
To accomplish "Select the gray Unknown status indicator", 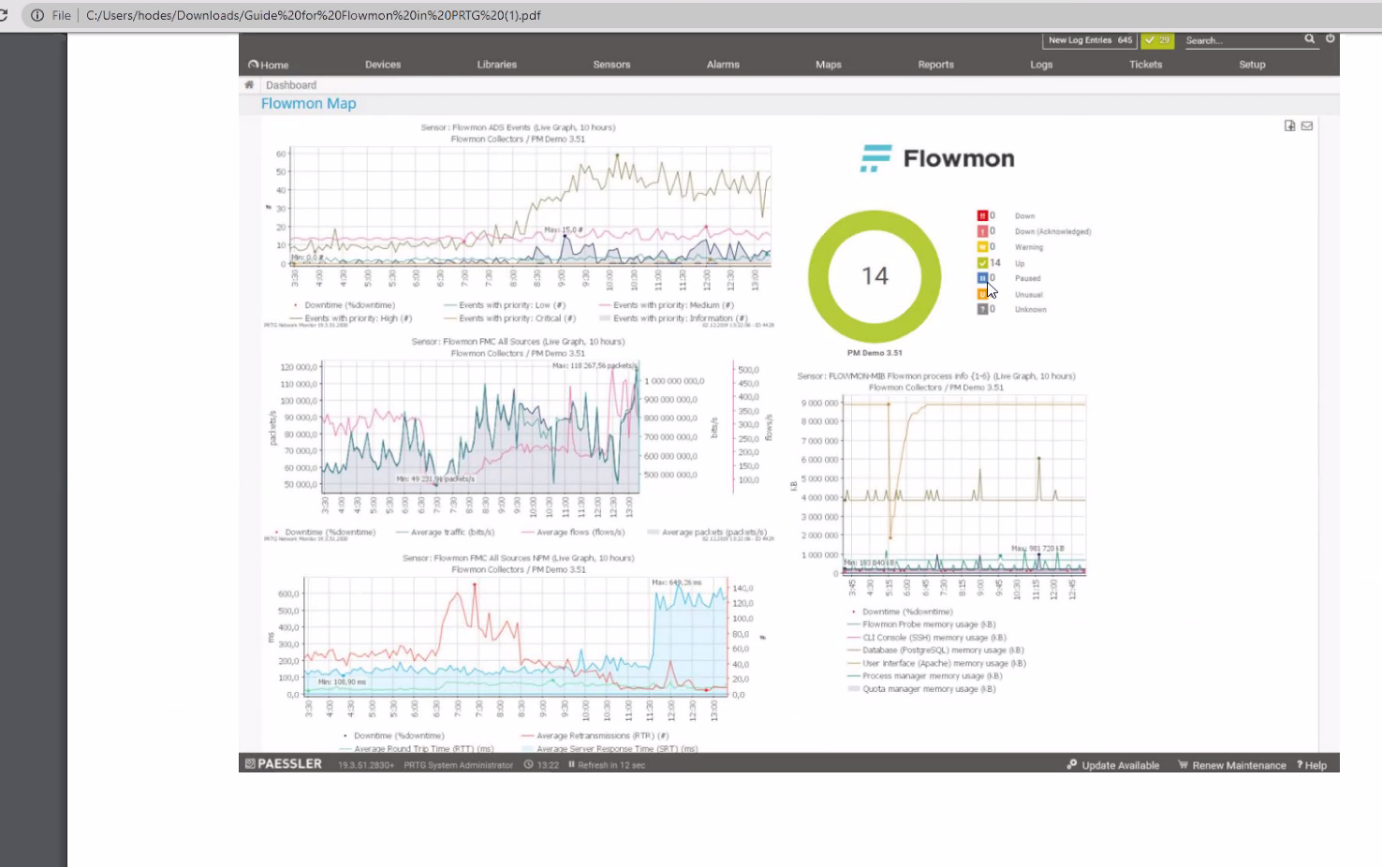I will (x=982, y=309).
